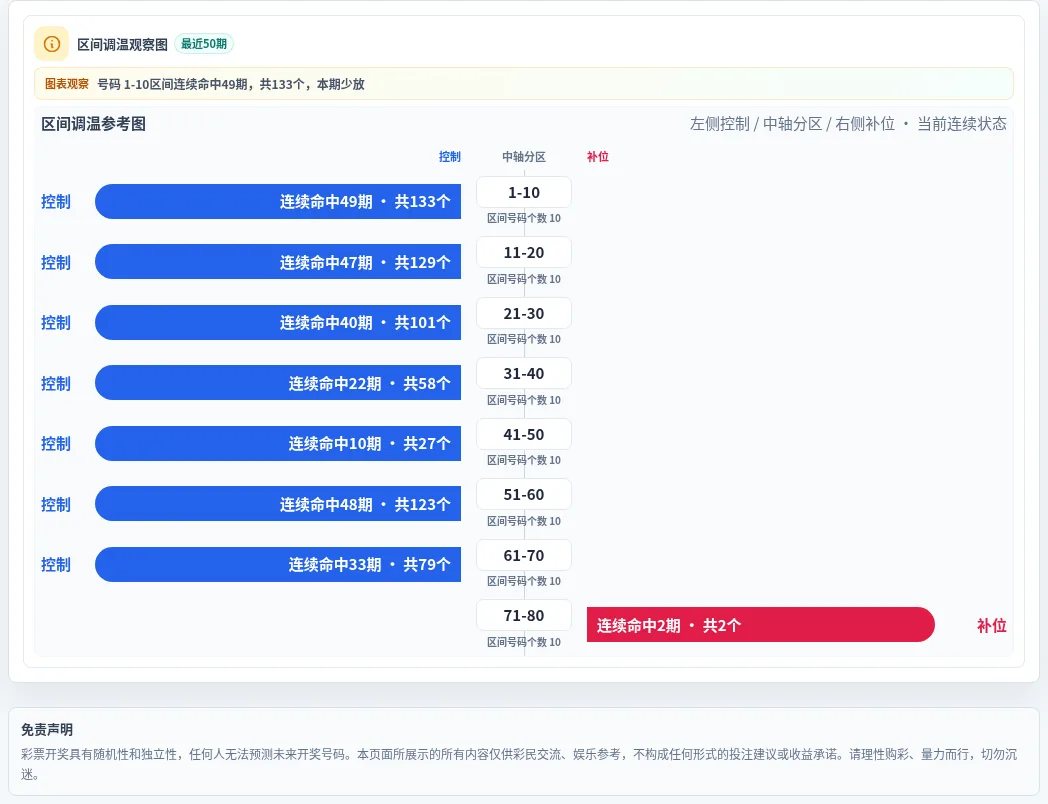Click the bar 连续命中49期 · 共133个

pos(278,201)
